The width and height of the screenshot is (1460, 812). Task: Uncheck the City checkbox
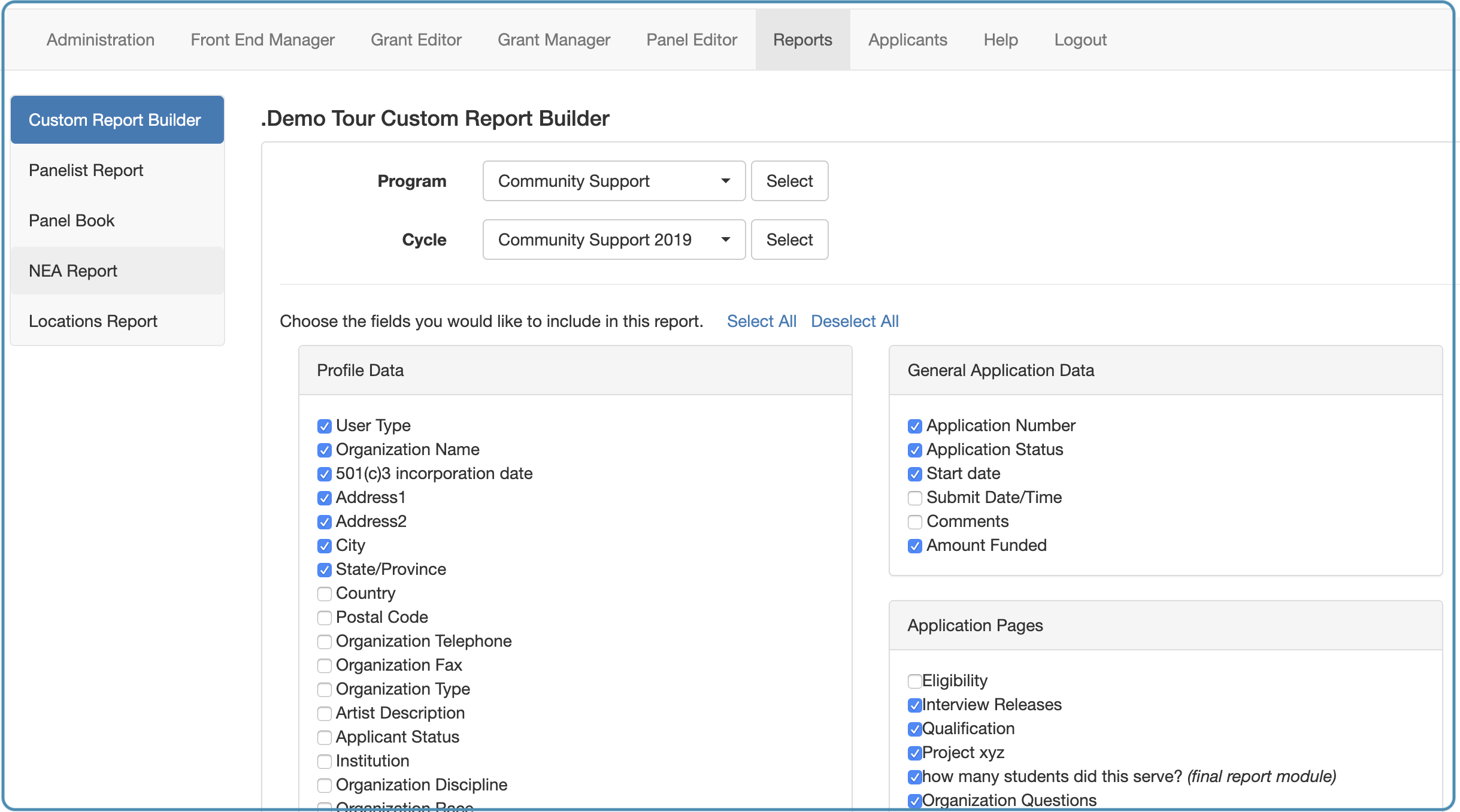325,546
